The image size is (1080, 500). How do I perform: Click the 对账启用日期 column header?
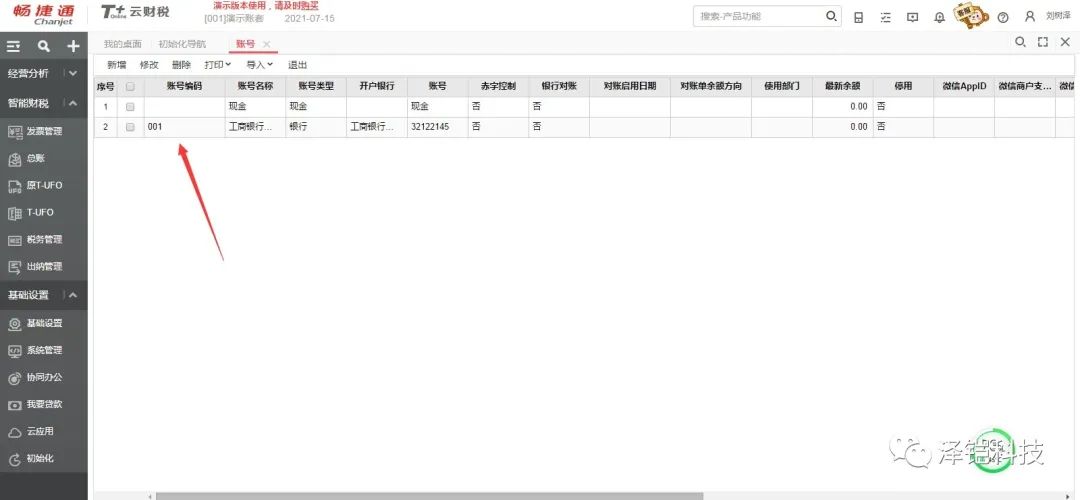click(630, 86)
